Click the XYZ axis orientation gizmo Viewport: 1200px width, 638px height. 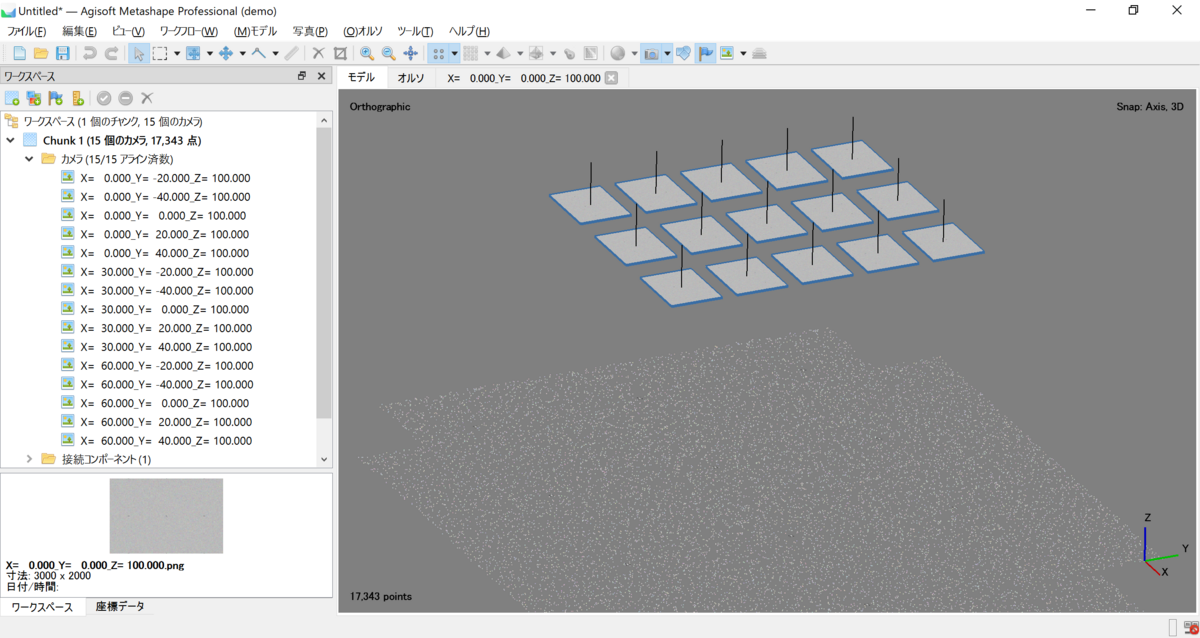(1165, 546)
